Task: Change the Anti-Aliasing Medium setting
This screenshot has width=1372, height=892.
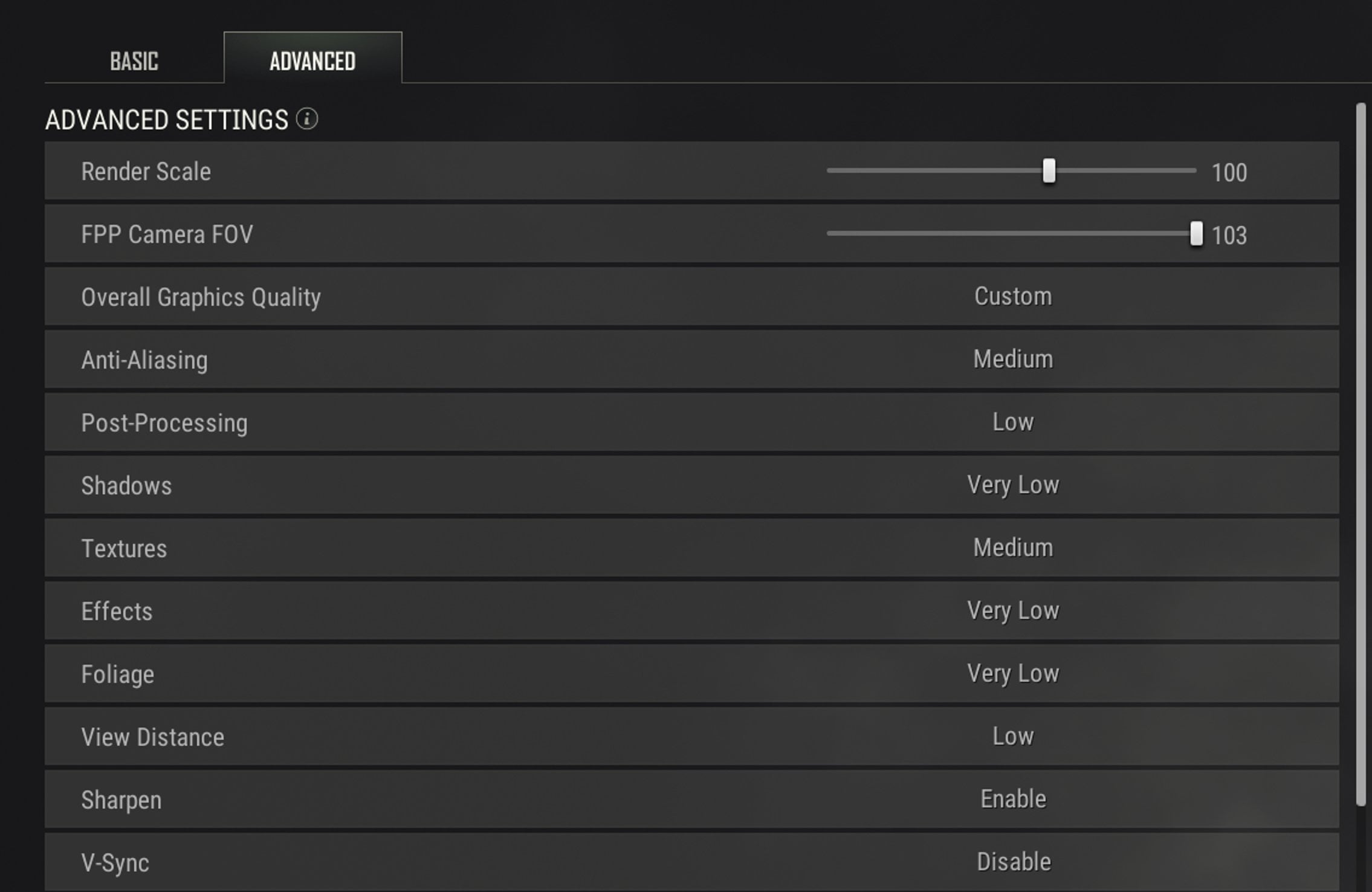Action: click(x=1012, y=359)
